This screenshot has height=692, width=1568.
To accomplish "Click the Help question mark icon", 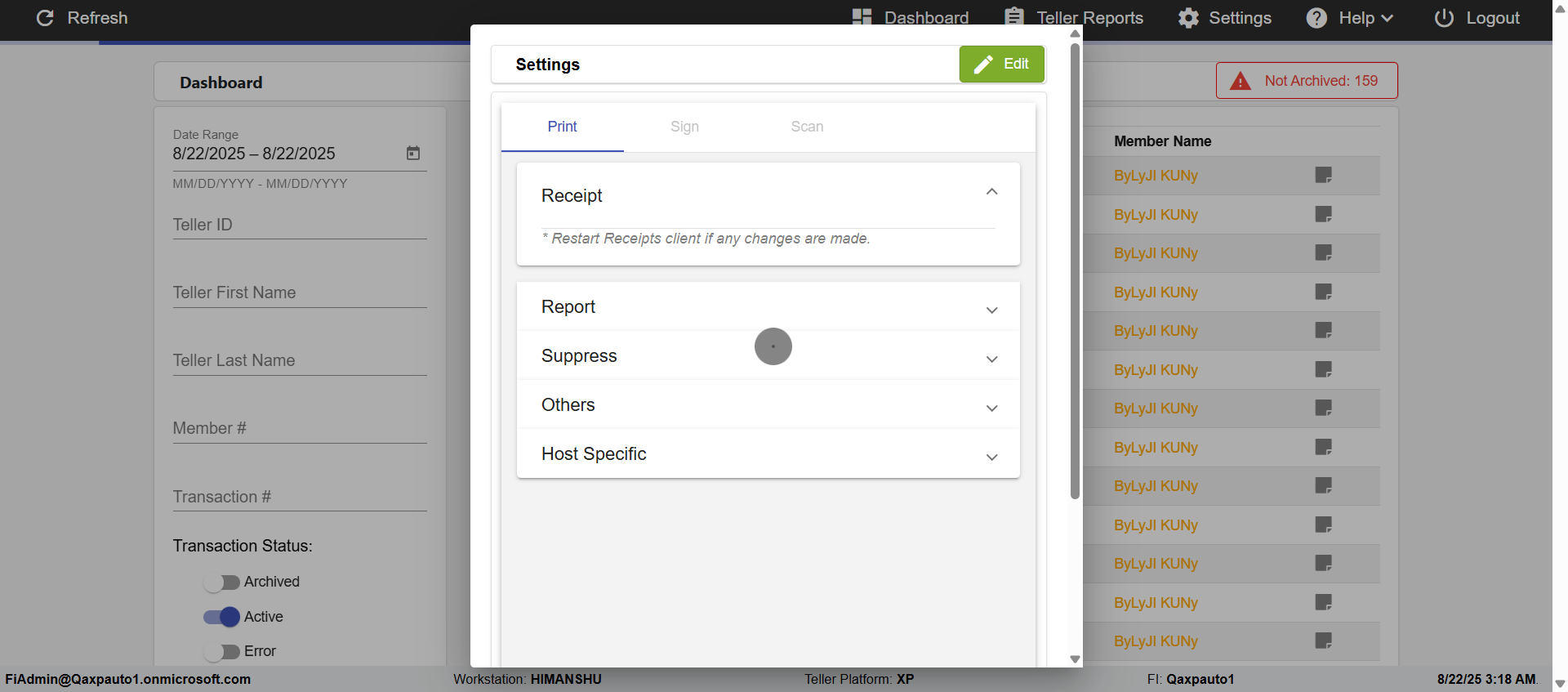I will click(x=1316, y=18).
